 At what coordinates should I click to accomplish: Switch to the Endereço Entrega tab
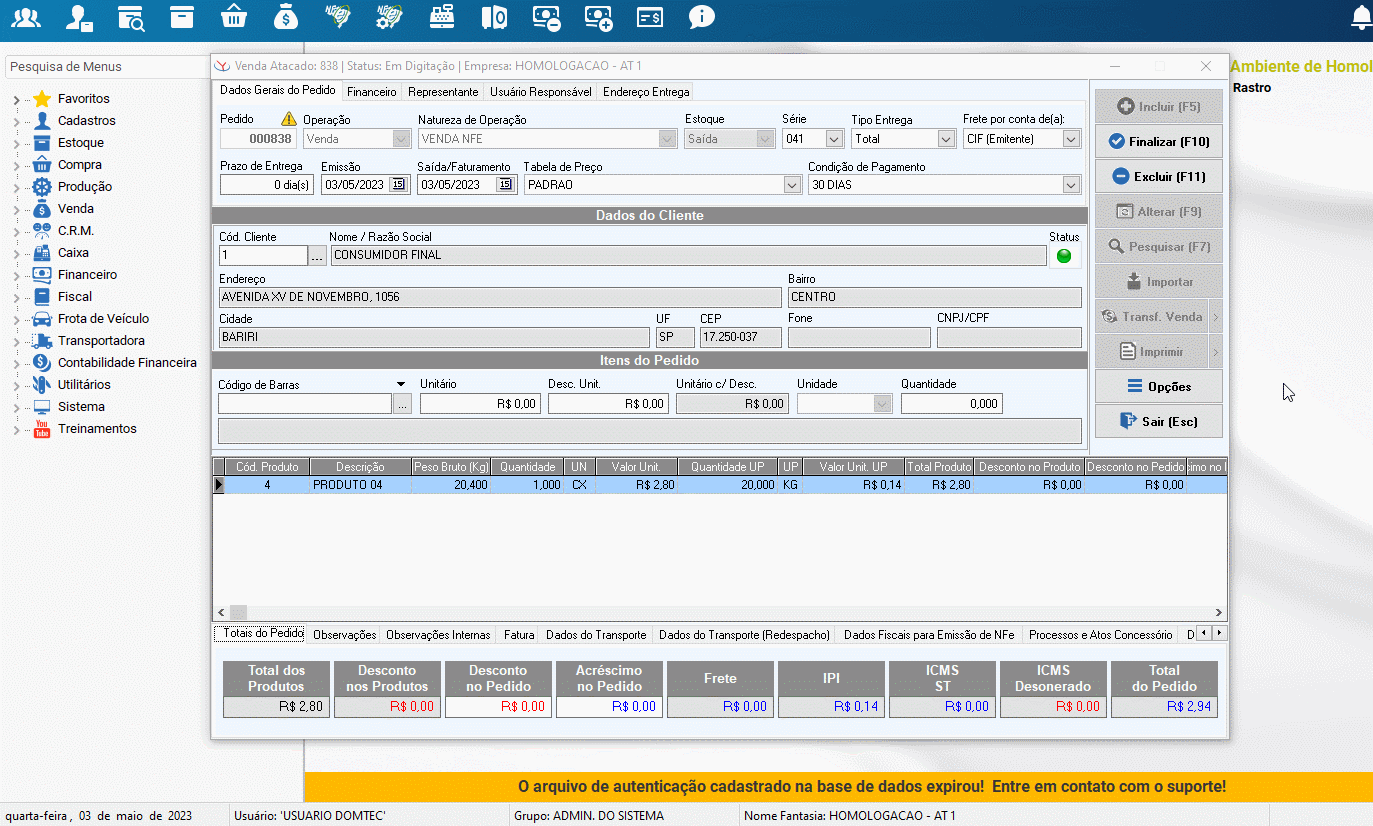(646, 92)
